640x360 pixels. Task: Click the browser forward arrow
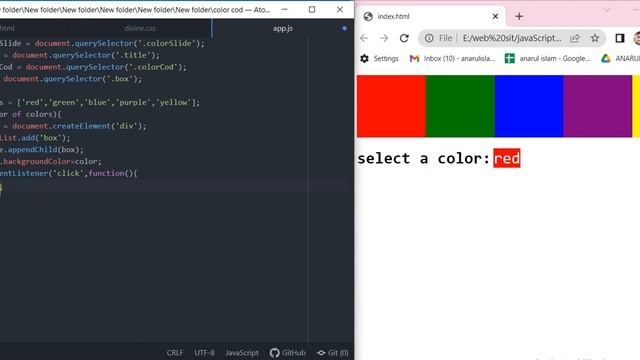pos(384,38)
